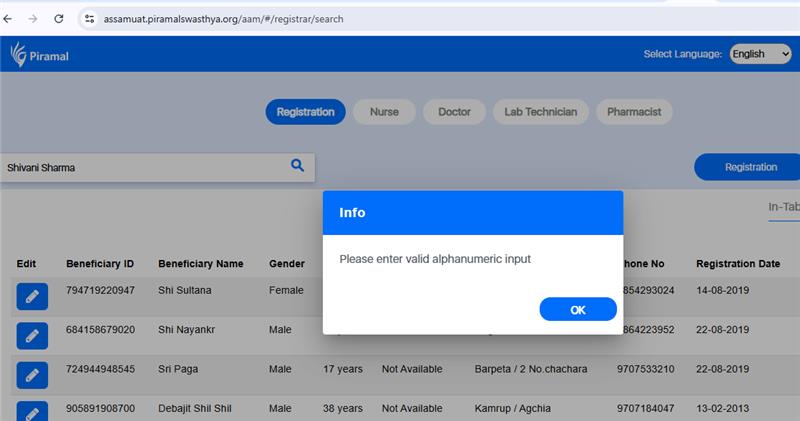Click the search magnifier icon
Viewport: 800px width, 421px height.
click(x=297, y=166)
